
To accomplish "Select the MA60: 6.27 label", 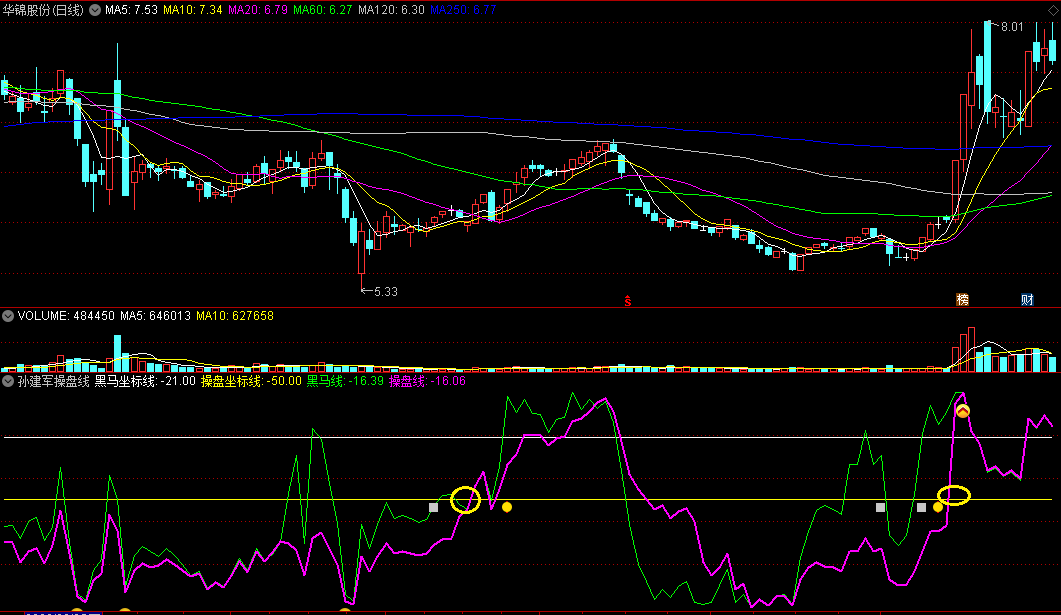I will click(323, 10).
